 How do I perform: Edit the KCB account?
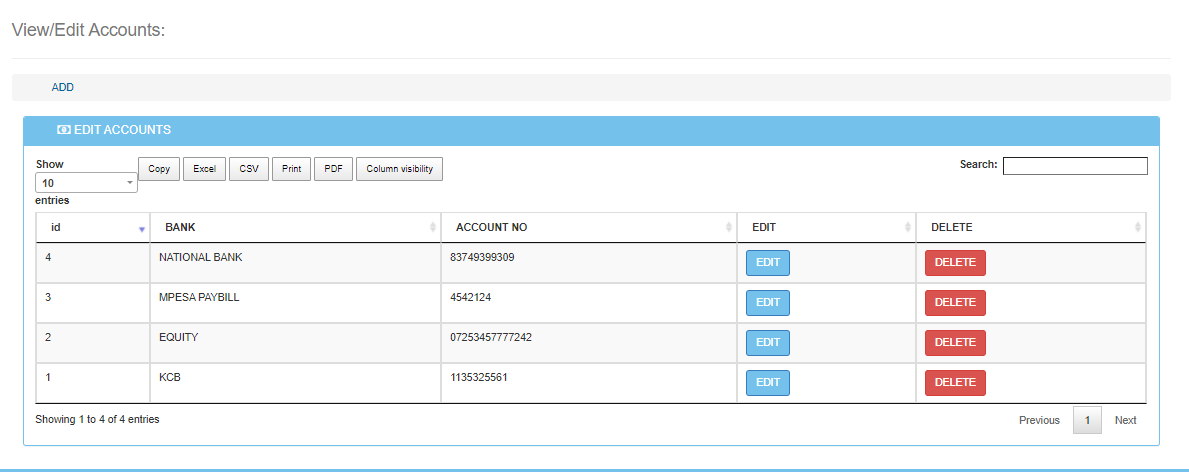(767, 383)
